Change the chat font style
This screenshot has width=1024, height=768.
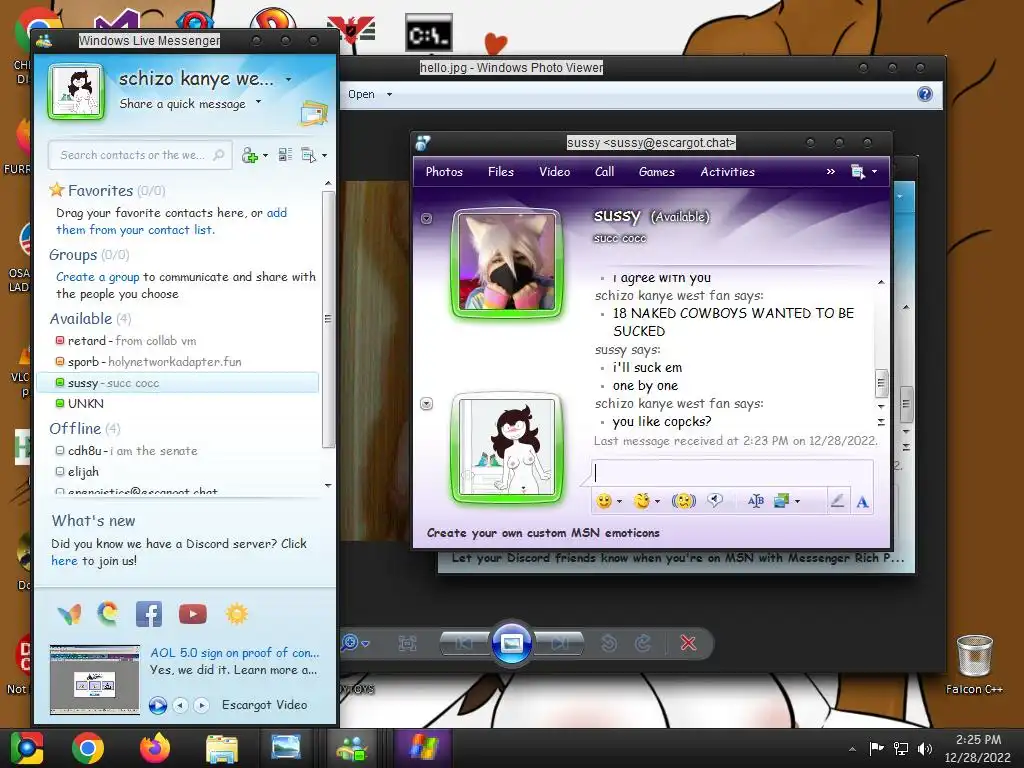(x=756, y=501)
